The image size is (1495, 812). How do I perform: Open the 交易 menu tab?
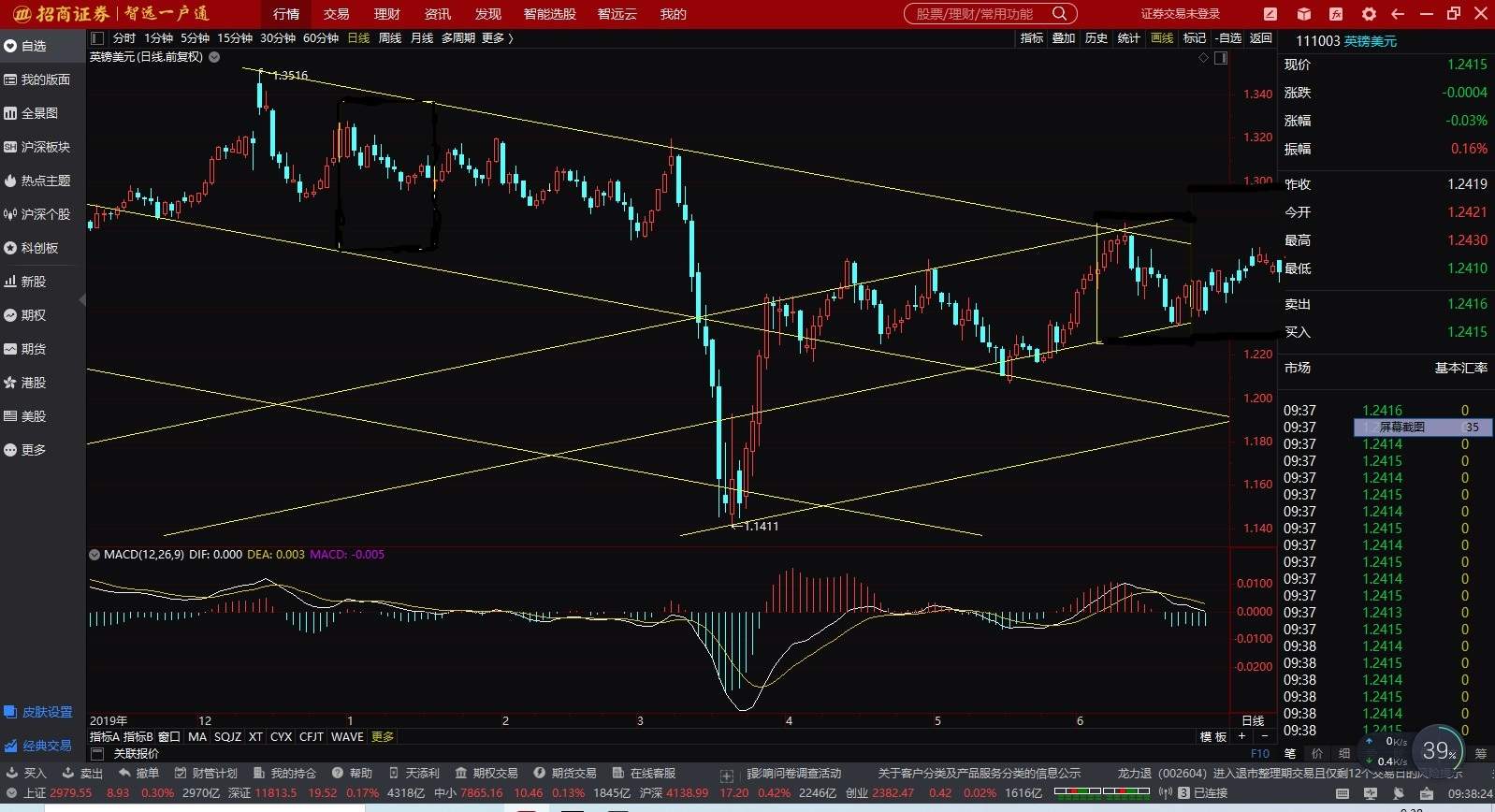click(x=336, y=14)
